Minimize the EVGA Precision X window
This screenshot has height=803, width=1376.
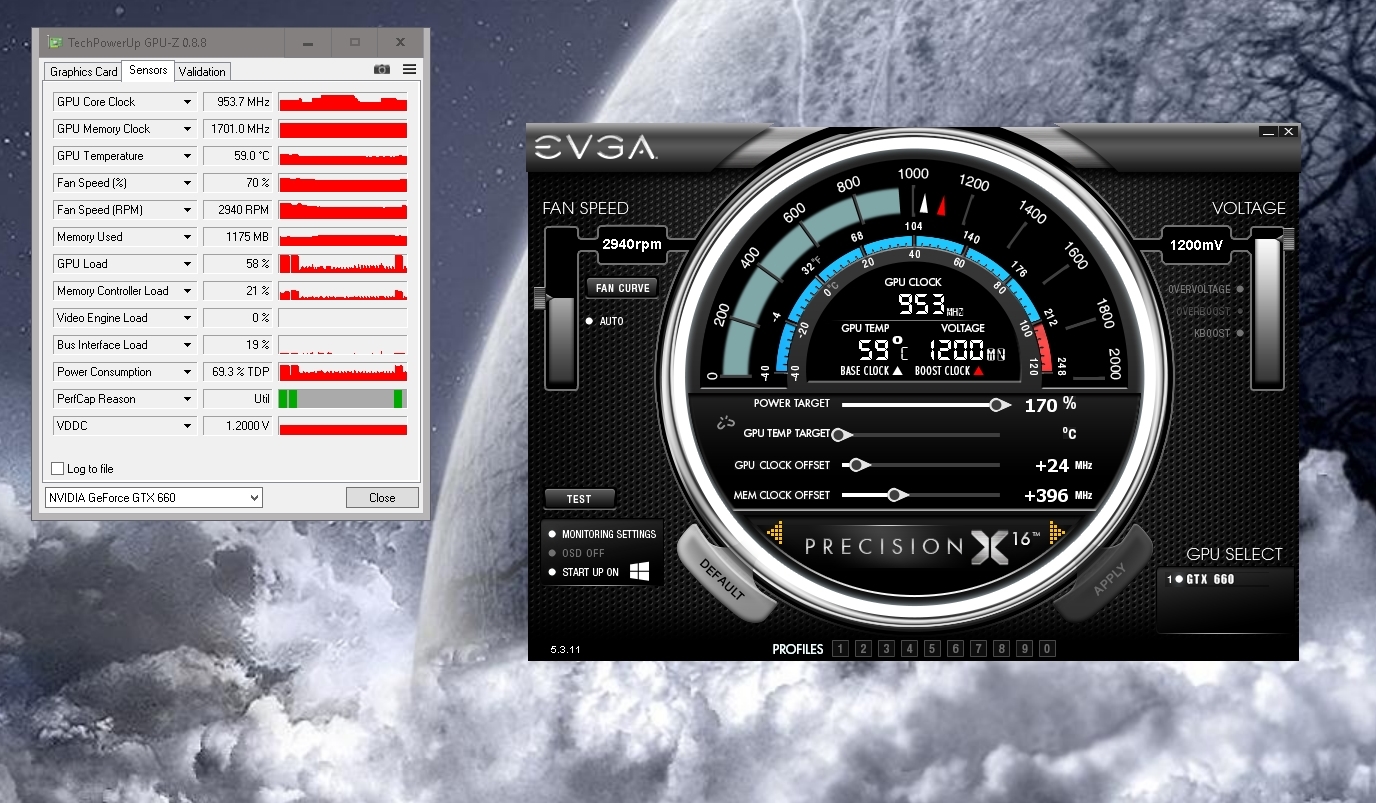[1270, 131]
